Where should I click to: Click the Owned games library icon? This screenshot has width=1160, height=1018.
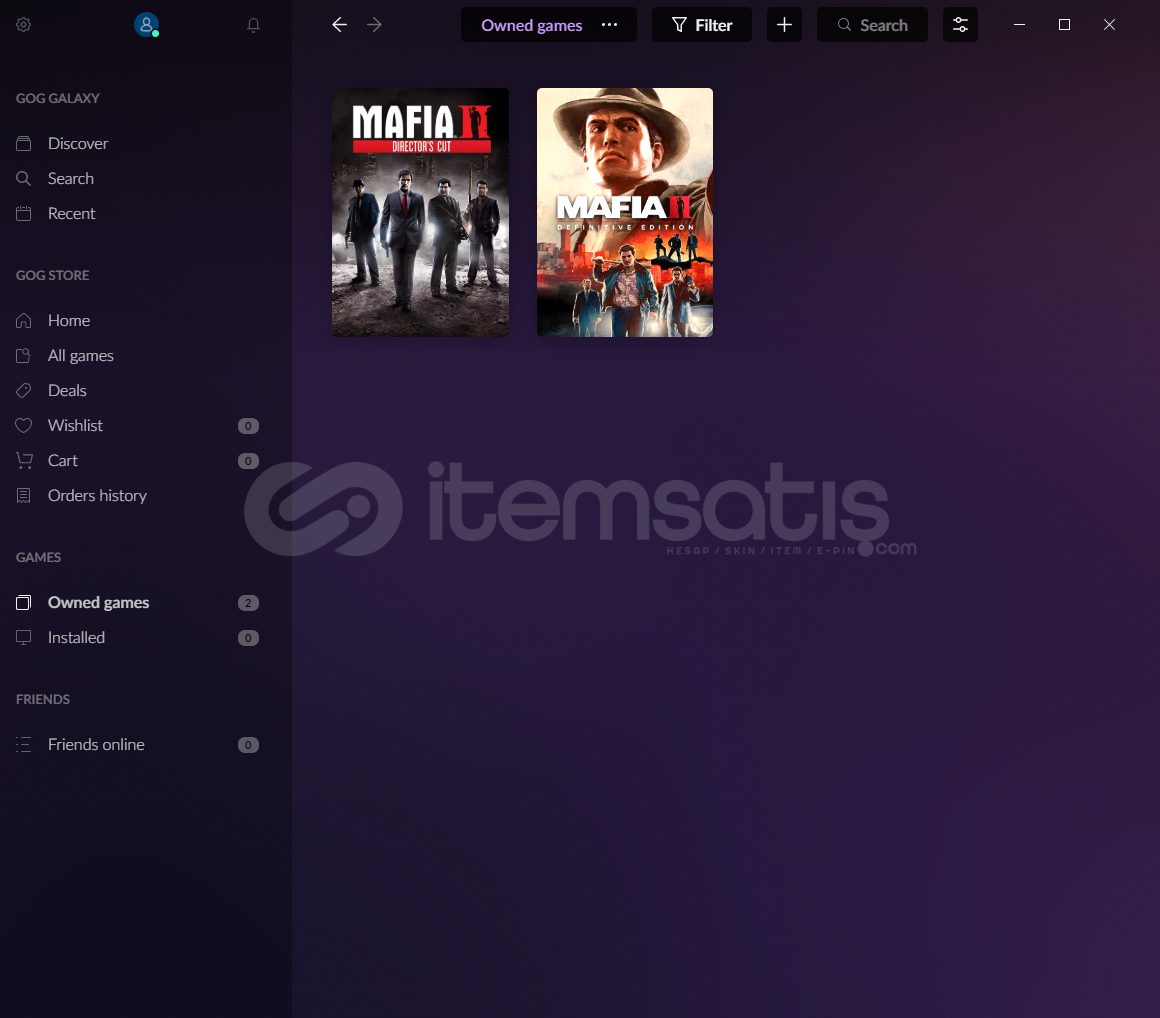coord(24,603)
